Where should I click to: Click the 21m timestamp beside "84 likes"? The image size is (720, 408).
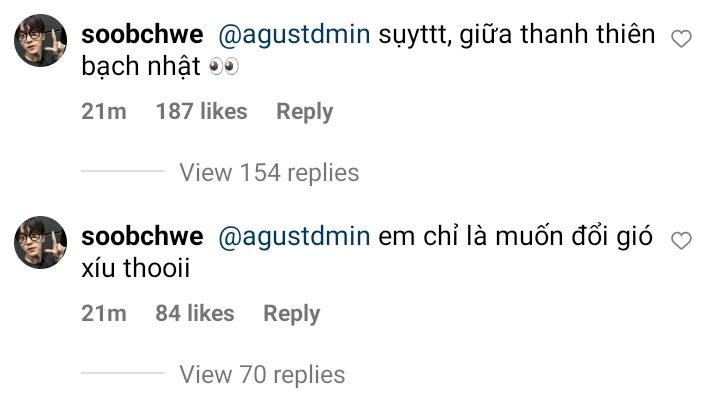point(104,313)
